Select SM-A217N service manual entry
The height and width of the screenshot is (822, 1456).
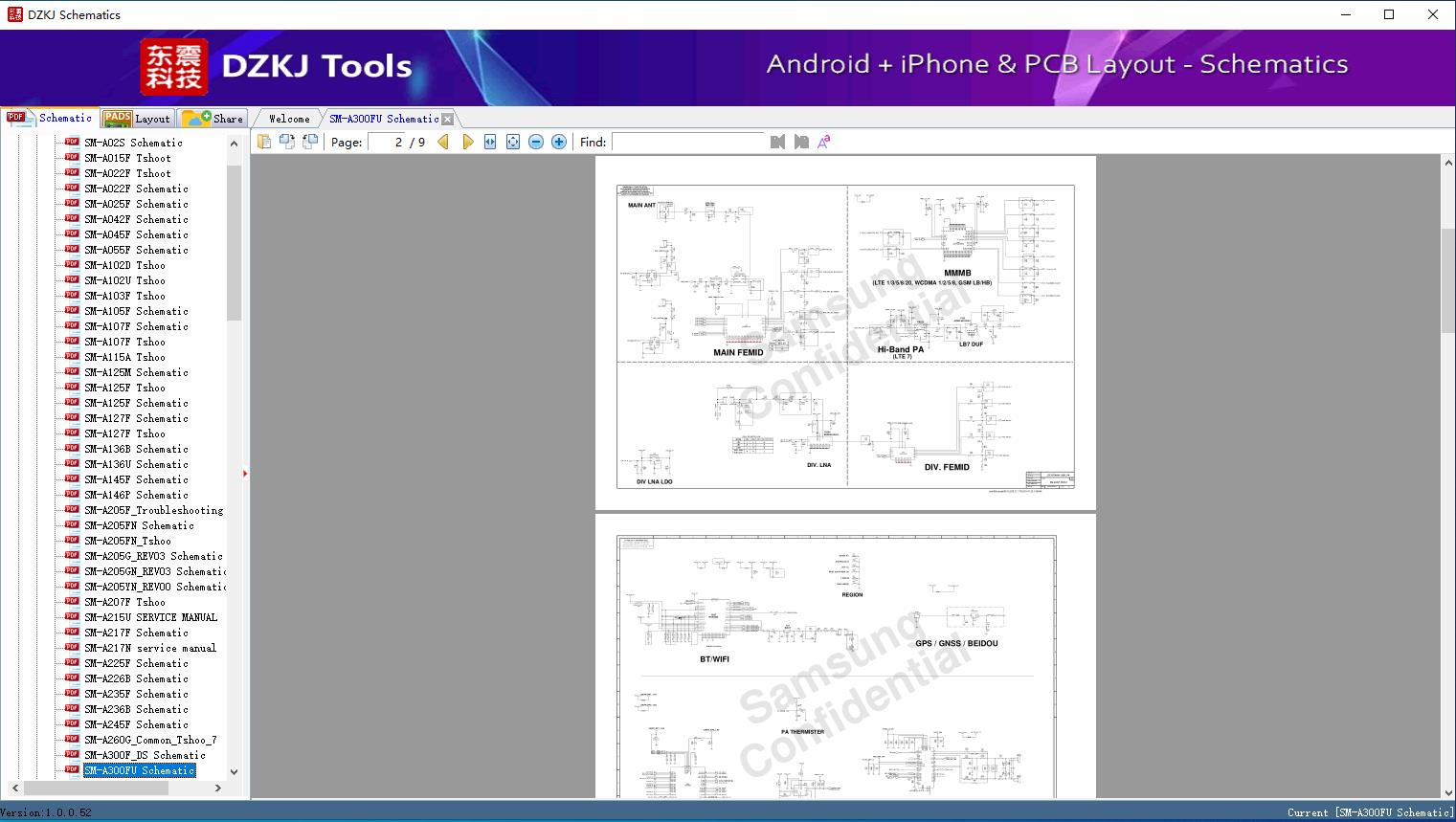click(150, 648)
